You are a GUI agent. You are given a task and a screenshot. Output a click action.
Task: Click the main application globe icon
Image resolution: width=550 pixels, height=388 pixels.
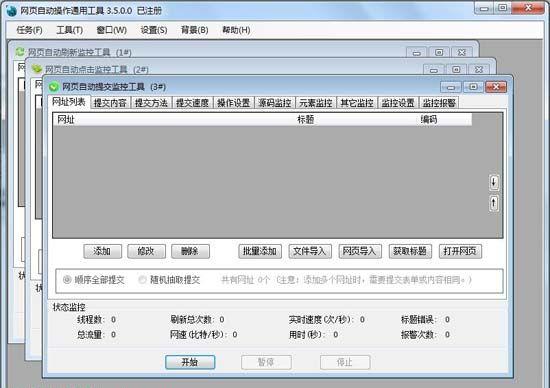[11, 11]
